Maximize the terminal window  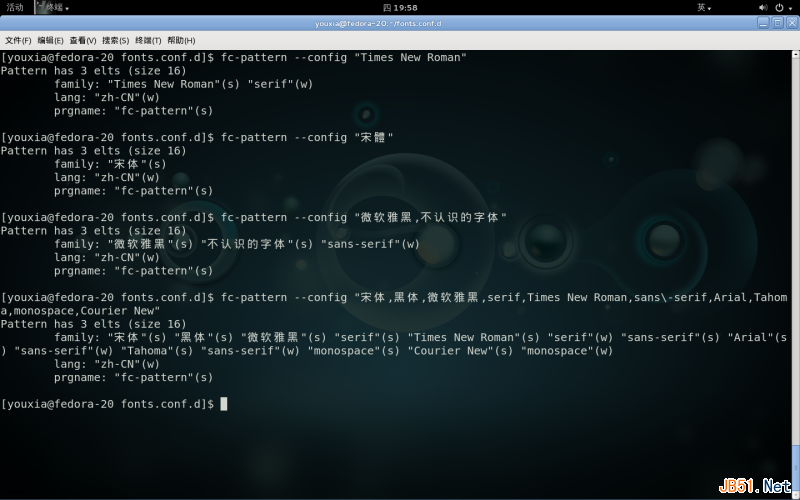click(778, 23)
